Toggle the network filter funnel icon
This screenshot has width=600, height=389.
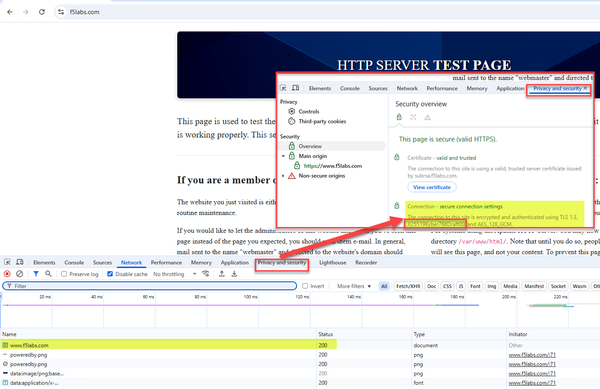point(36,274)
